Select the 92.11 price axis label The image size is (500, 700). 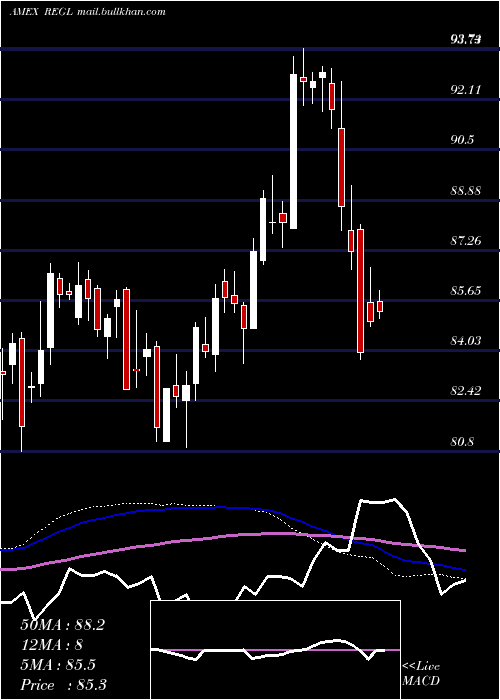466,90
